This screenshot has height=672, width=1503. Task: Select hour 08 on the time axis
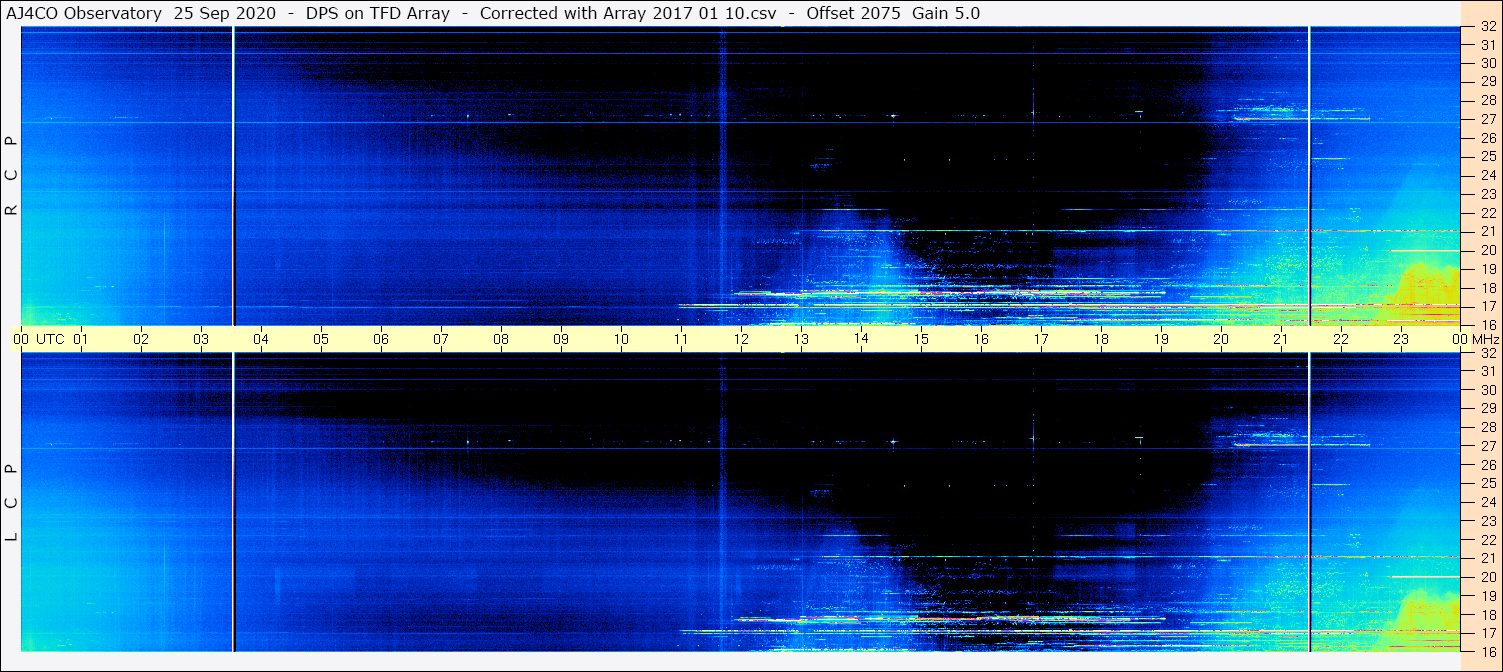pyautogui.click(x=501, y=339)
